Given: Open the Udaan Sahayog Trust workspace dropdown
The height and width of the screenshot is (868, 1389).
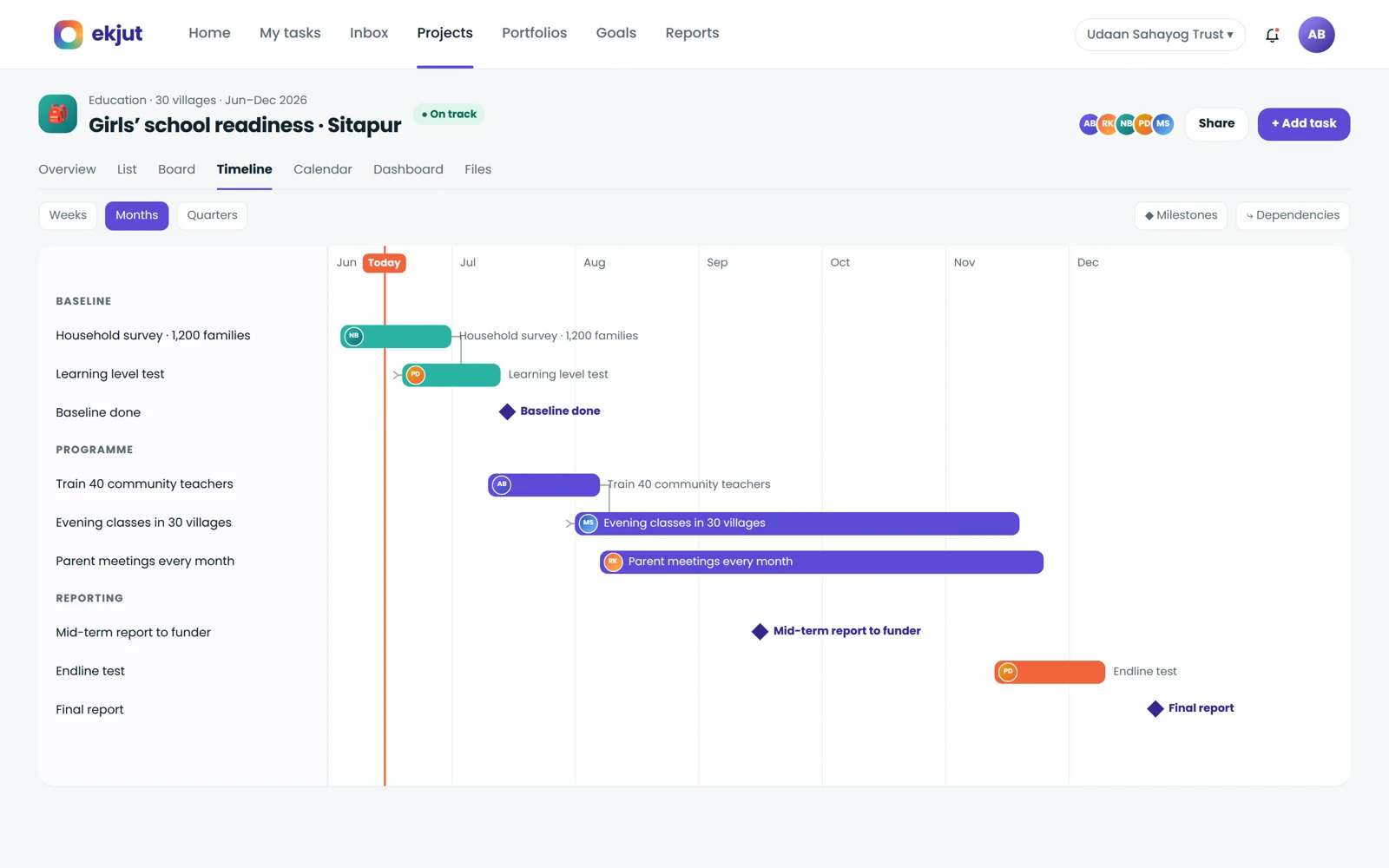Looking at the screenshot, I should (1160, 35).
